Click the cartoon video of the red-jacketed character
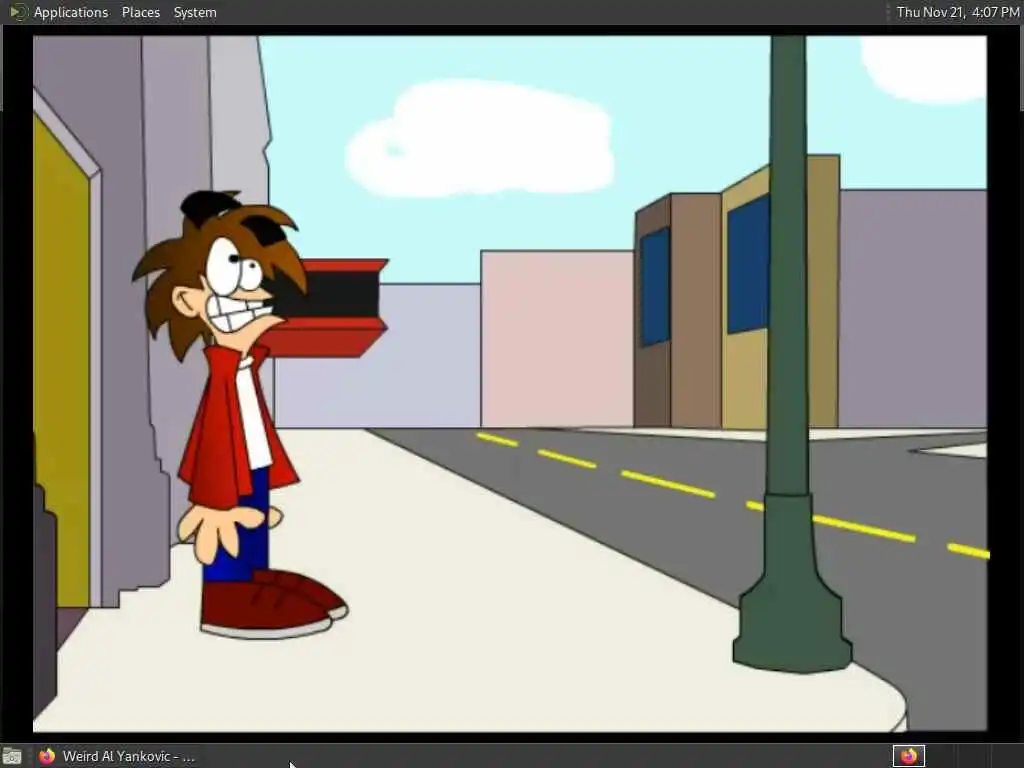 510,383
